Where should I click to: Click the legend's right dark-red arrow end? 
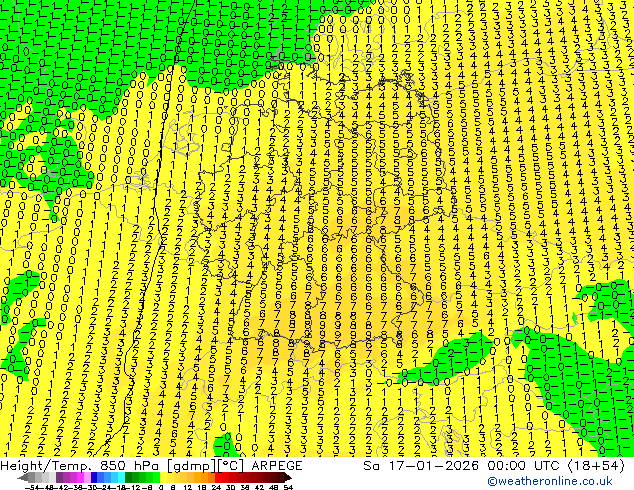click(x=287, y=477)
